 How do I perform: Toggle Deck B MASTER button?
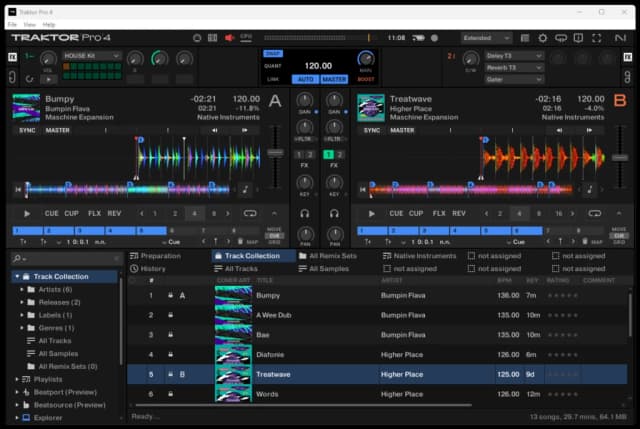(402, 131)
